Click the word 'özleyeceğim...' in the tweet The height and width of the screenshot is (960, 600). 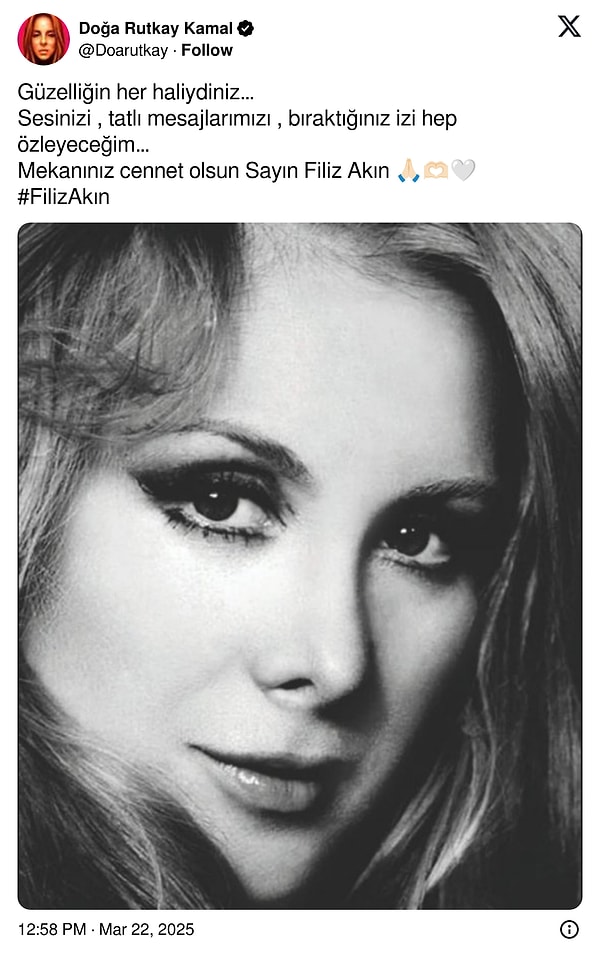[83, 144]
